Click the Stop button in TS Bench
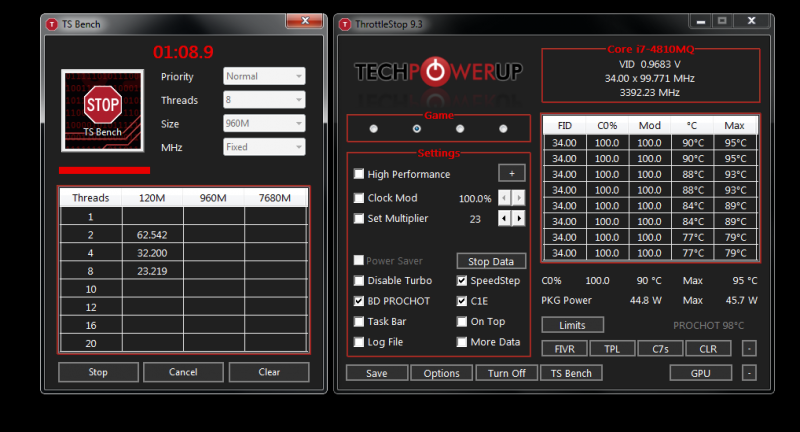800x432 pixels. (x=98, y=372)
